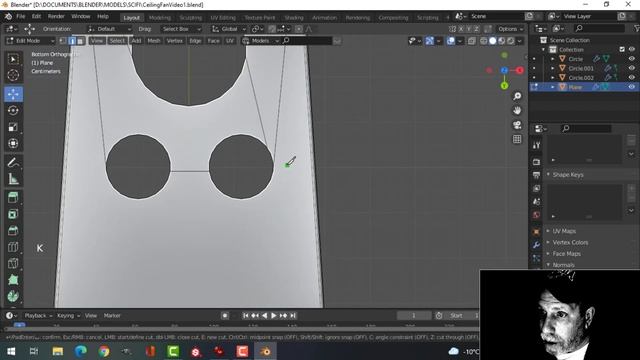Select the Move tool
640x360 pixels.
[x=13, y=94]
